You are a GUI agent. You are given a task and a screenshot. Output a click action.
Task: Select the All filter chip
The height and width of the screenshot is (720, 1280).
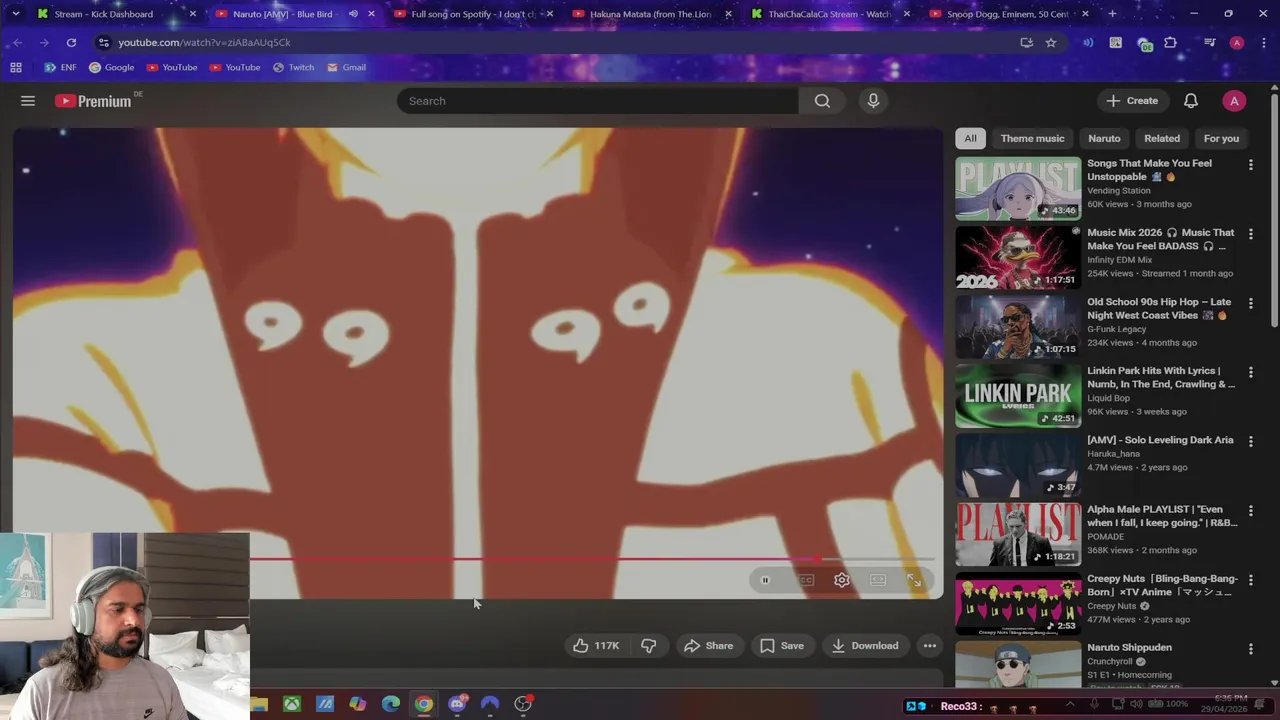pos(970,138)
